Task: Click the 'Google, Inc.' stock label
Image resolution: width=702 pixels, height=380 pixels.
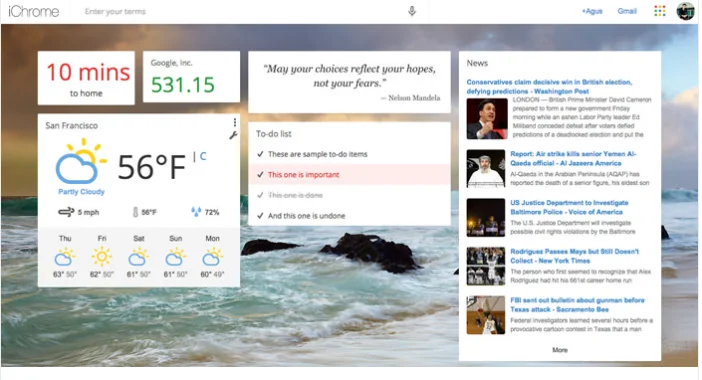Action: pos(171,63)
